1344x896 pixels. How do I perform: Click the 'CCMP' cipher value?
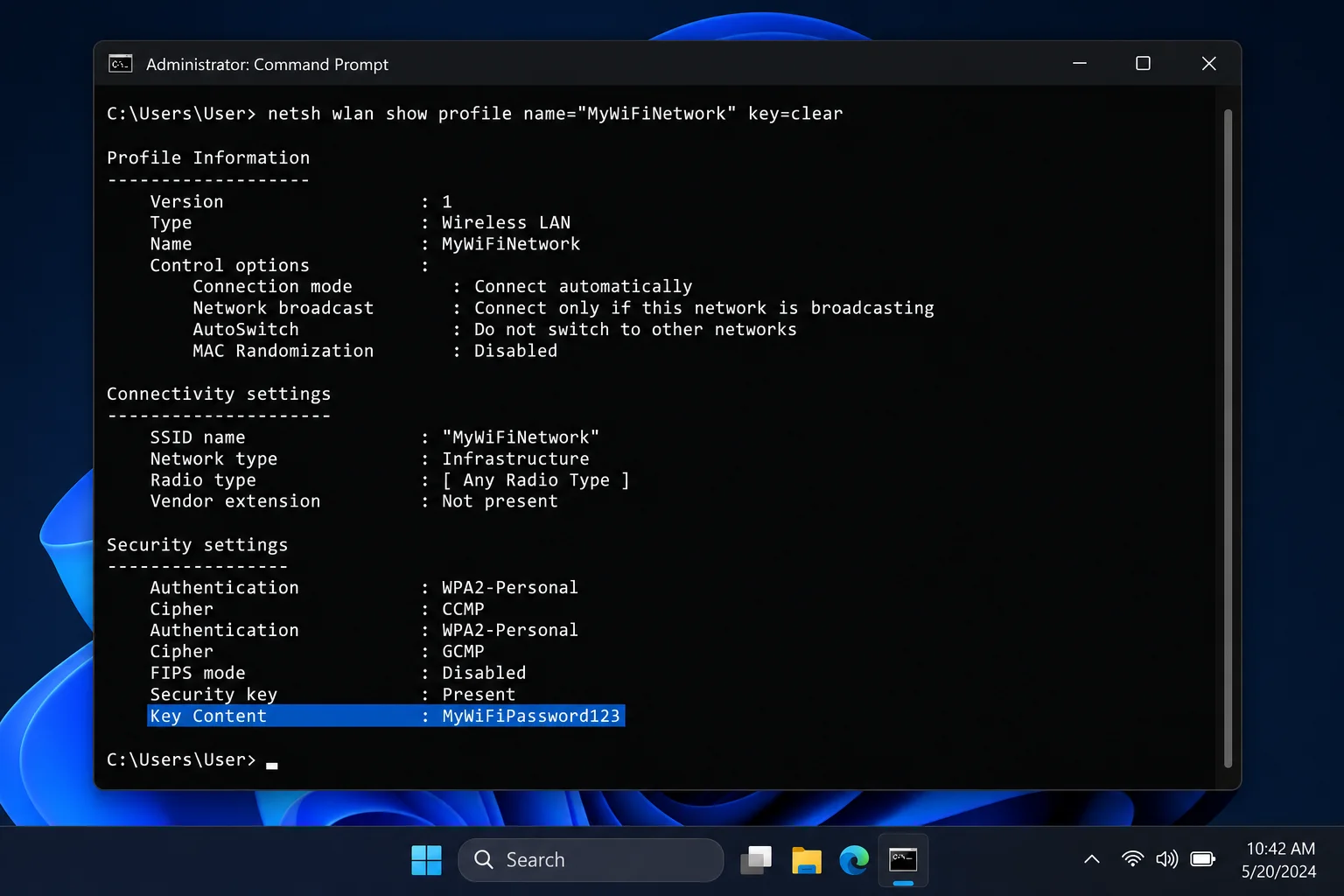click(x=463, y=609)
